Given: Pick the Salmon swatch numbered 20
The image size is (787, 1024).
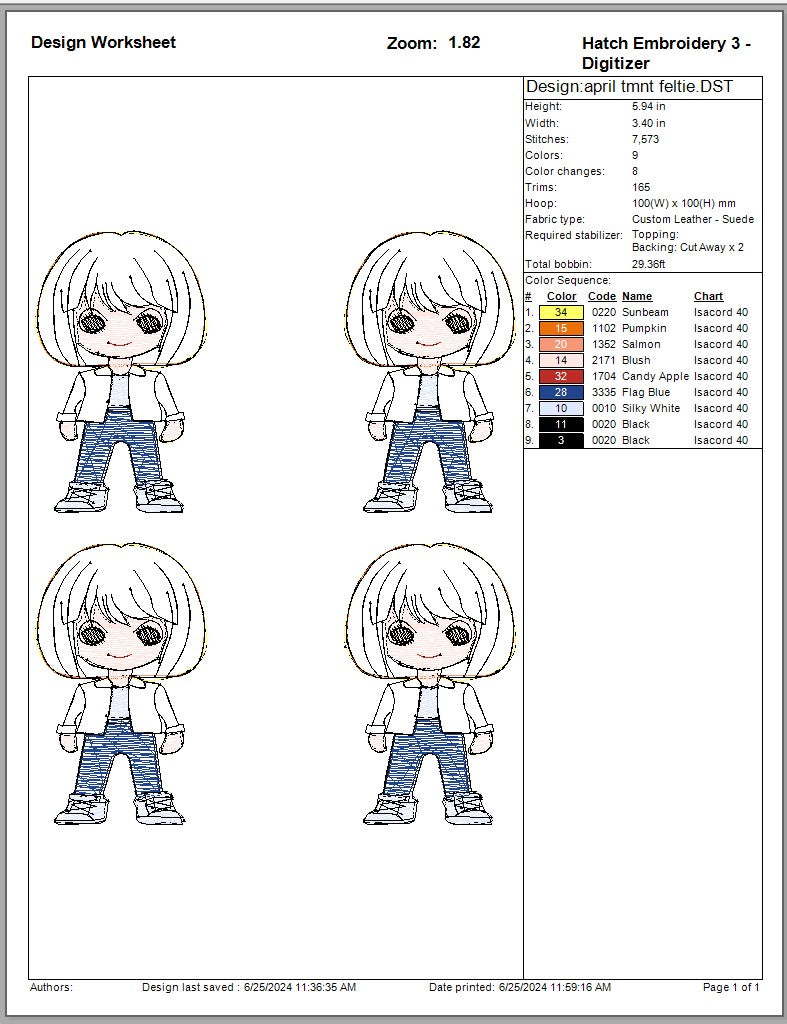Looking at the screenshot, I should click(561, 344).
